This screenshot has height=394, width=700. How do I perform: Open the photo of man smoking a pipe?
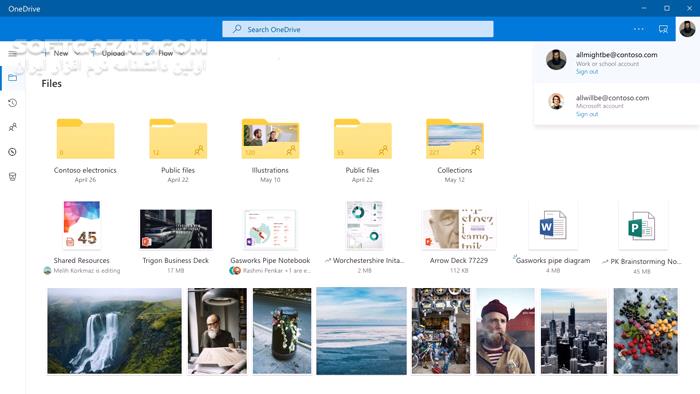[505, 331]
